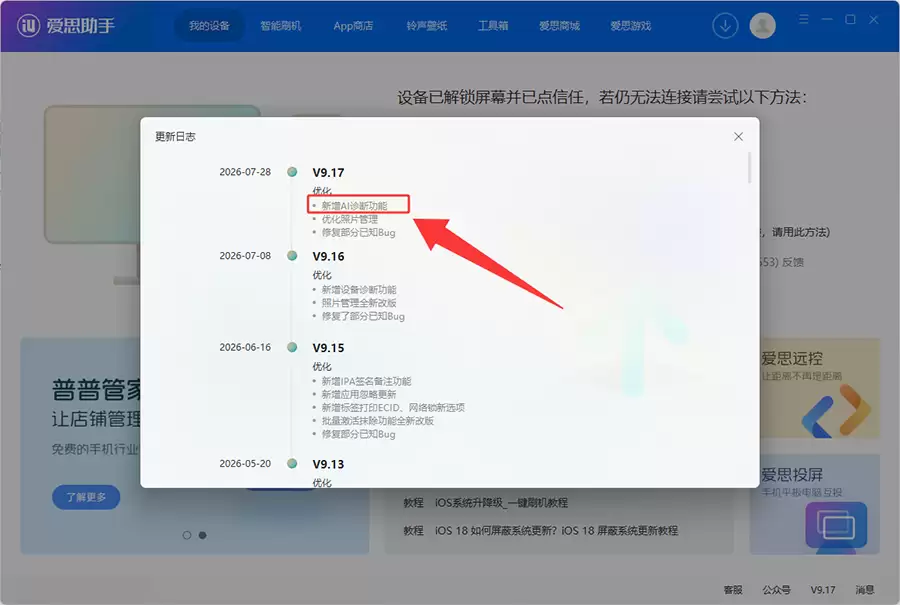This screenshot has width=900, height=605.
Task: Click the 2026-07-08 timeline dot
Action: (292, 255)
